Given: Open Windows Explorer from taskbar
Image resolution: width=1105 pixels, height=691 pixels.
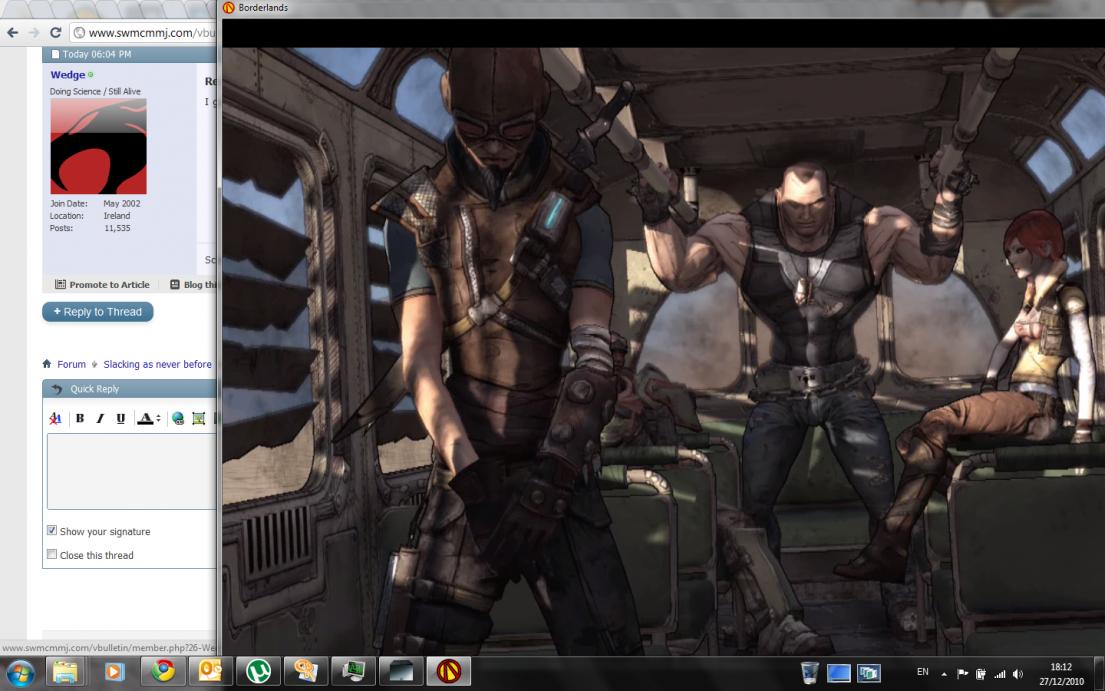Looking at the screenshot, I should 66,672.
